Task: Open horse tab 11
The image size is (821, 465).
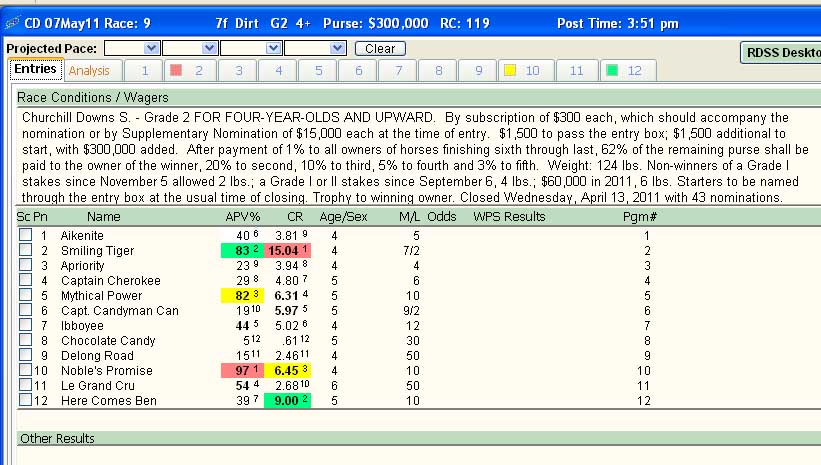Action: pyautogui.click(x=576, y=71)
